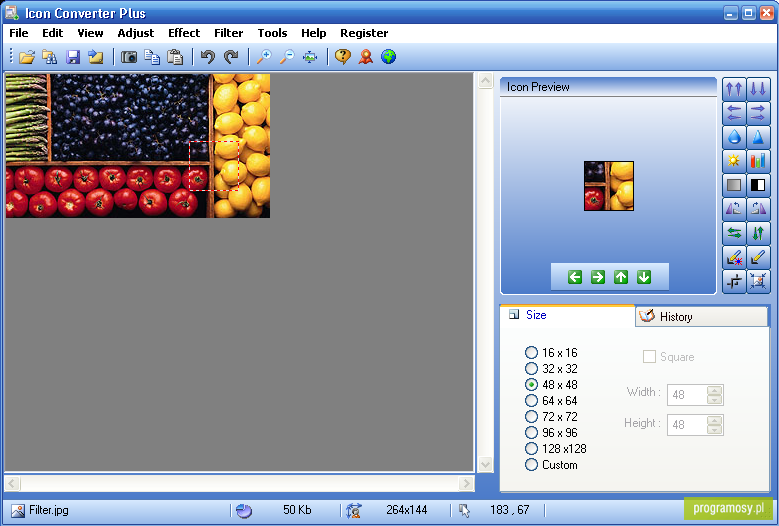Open the Tools menu

click(272, 33)
